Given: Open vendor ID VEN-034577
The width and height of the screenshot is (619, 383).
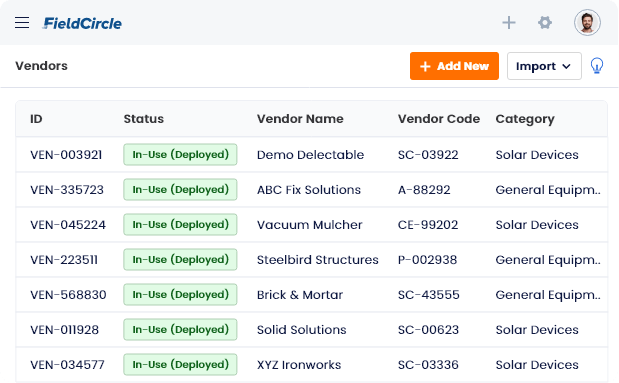Looking at the screenshot, I should 67,365.
